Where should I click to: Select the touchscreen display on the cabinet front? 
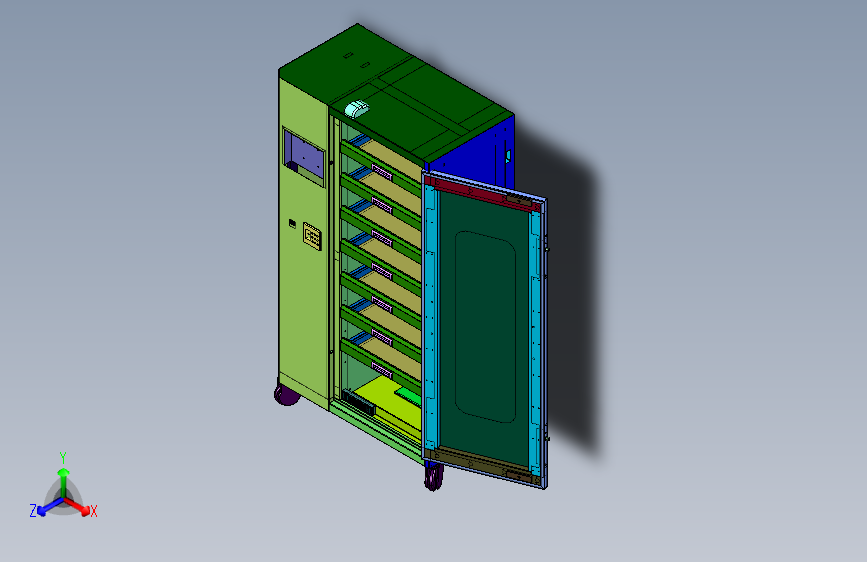[x=306, y=157]
